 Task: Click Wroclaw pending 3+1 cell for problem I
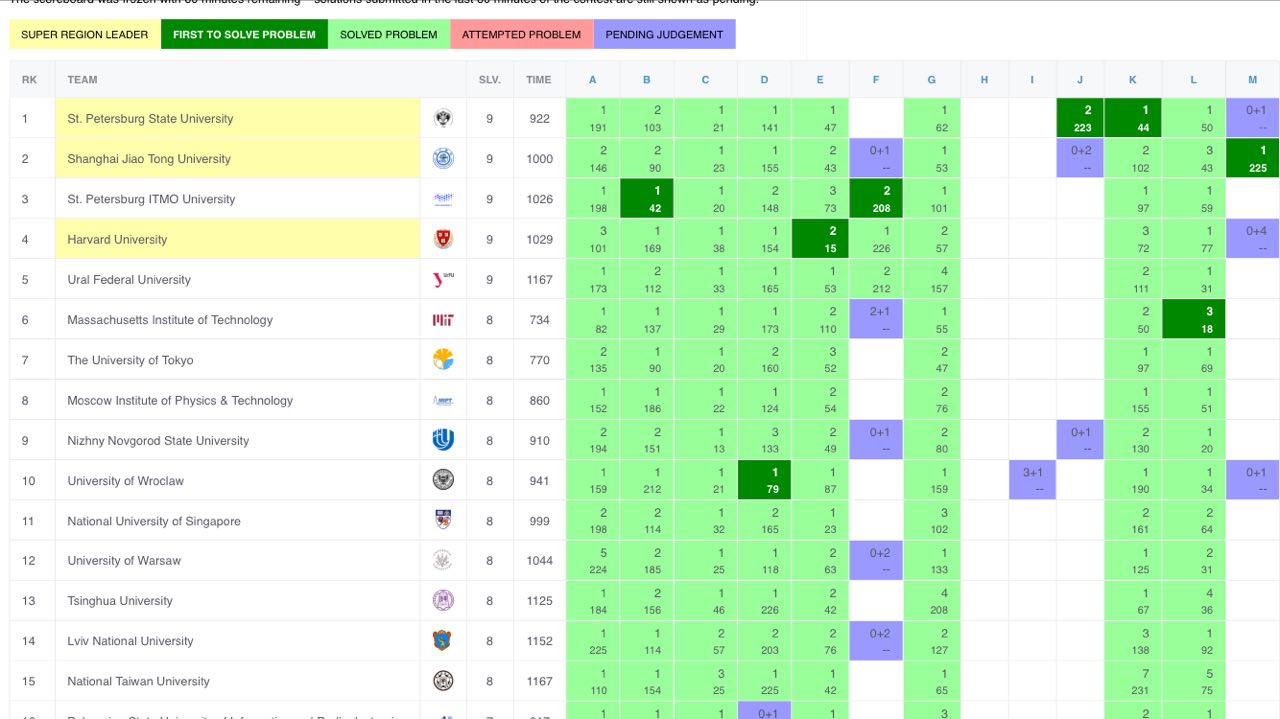click(x=1032, y=480)
